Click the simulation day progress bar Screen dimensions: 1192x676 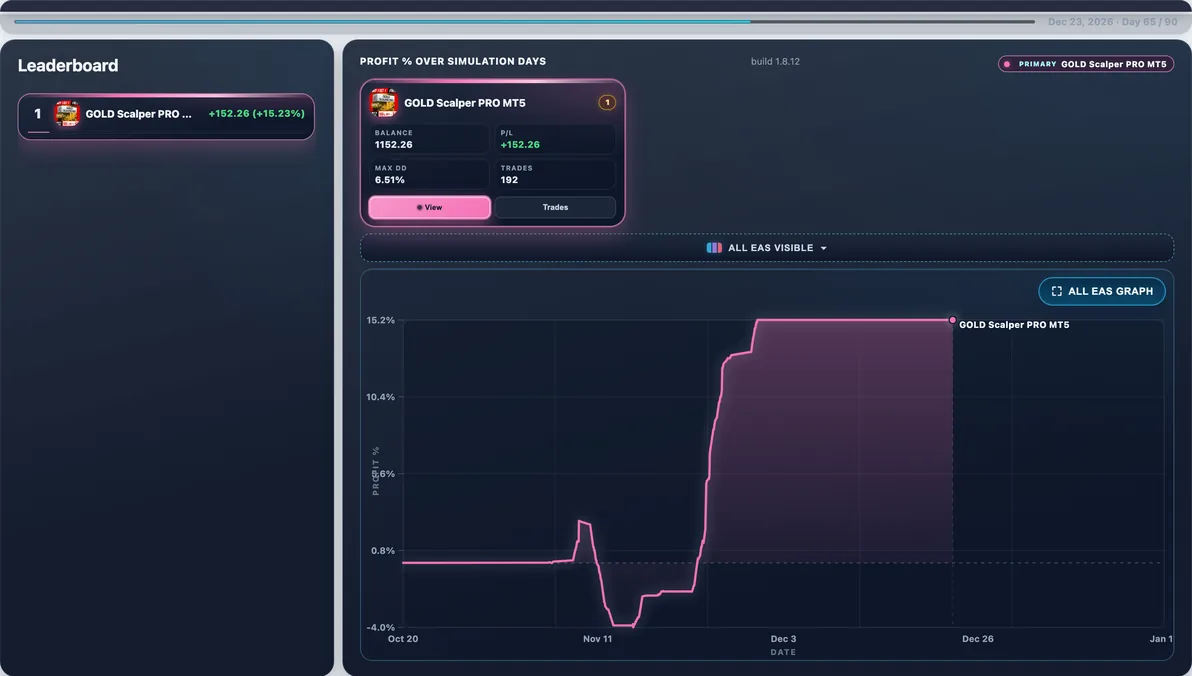525,22
